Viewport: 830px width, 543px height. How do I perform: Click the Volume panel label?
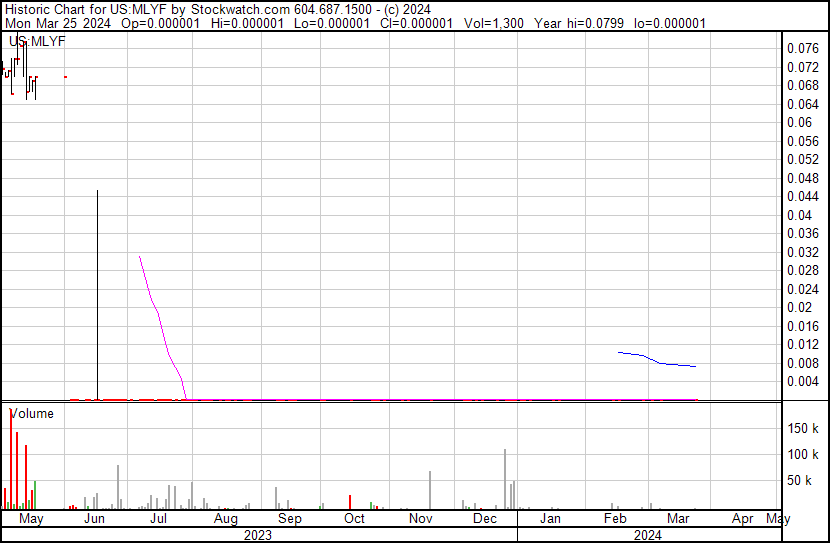[x=32, y=413]
